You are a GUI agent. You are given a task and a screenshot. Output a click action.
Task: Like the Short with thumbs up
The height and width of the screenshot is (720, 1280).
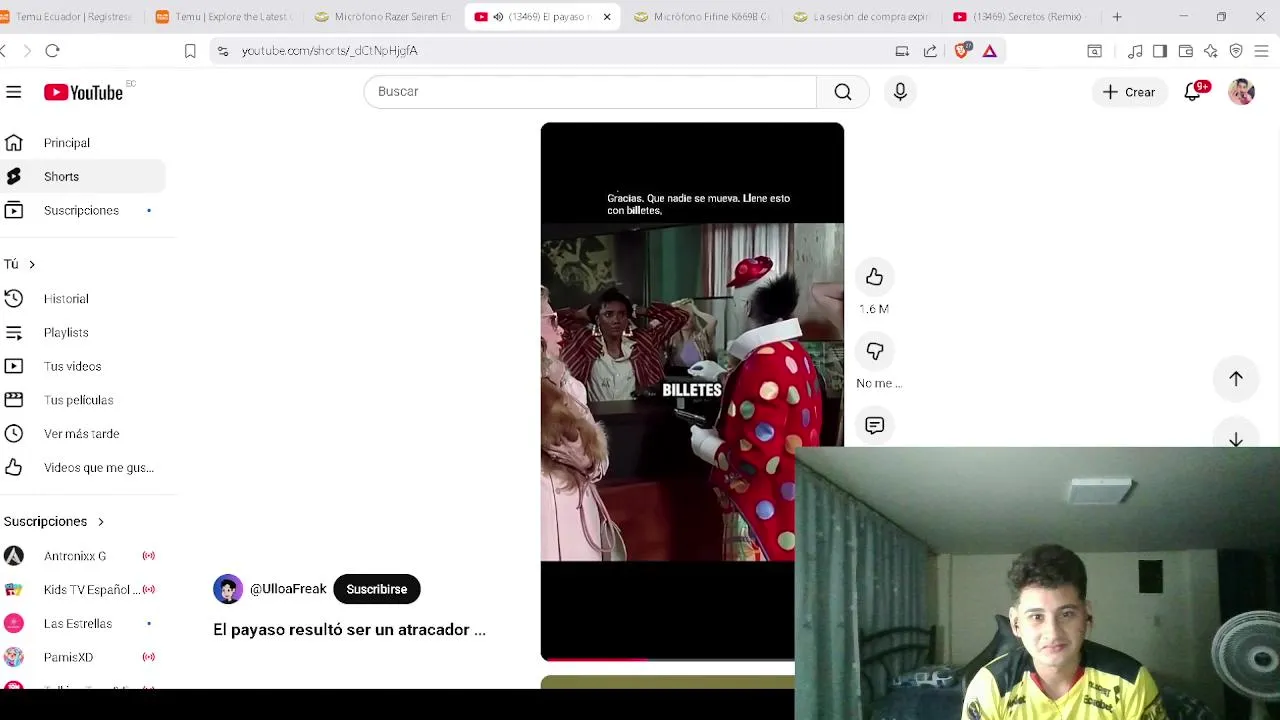(x=875, y=277)
